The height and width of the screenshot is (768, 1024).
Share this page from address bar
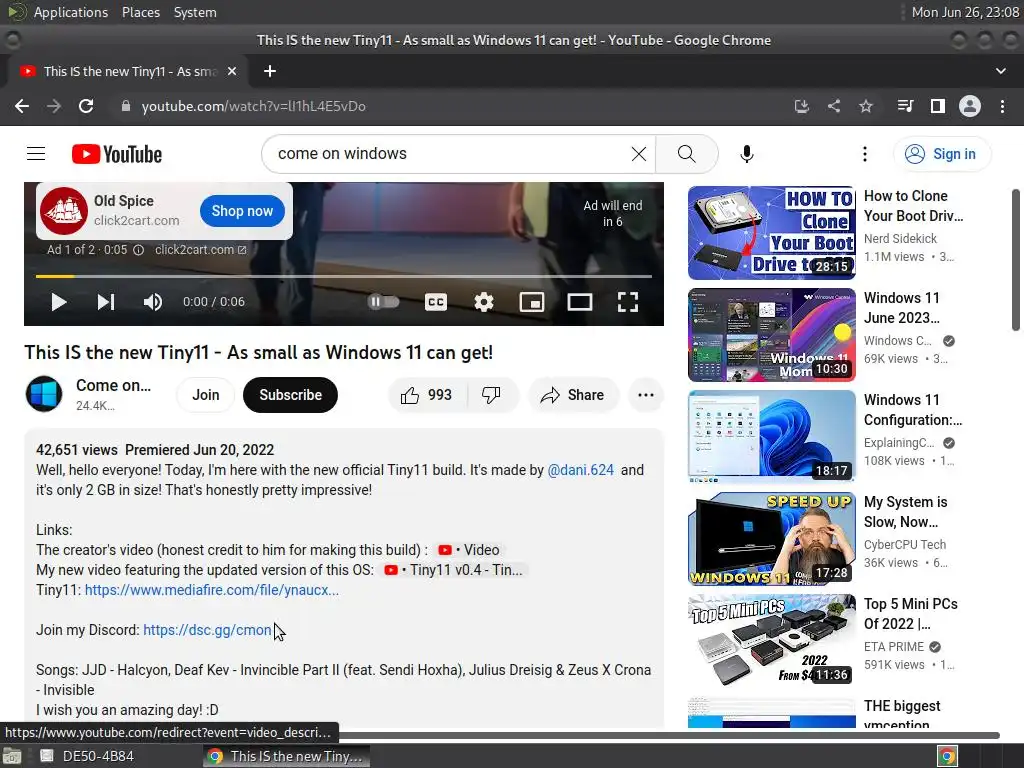[x=834, y=106]
